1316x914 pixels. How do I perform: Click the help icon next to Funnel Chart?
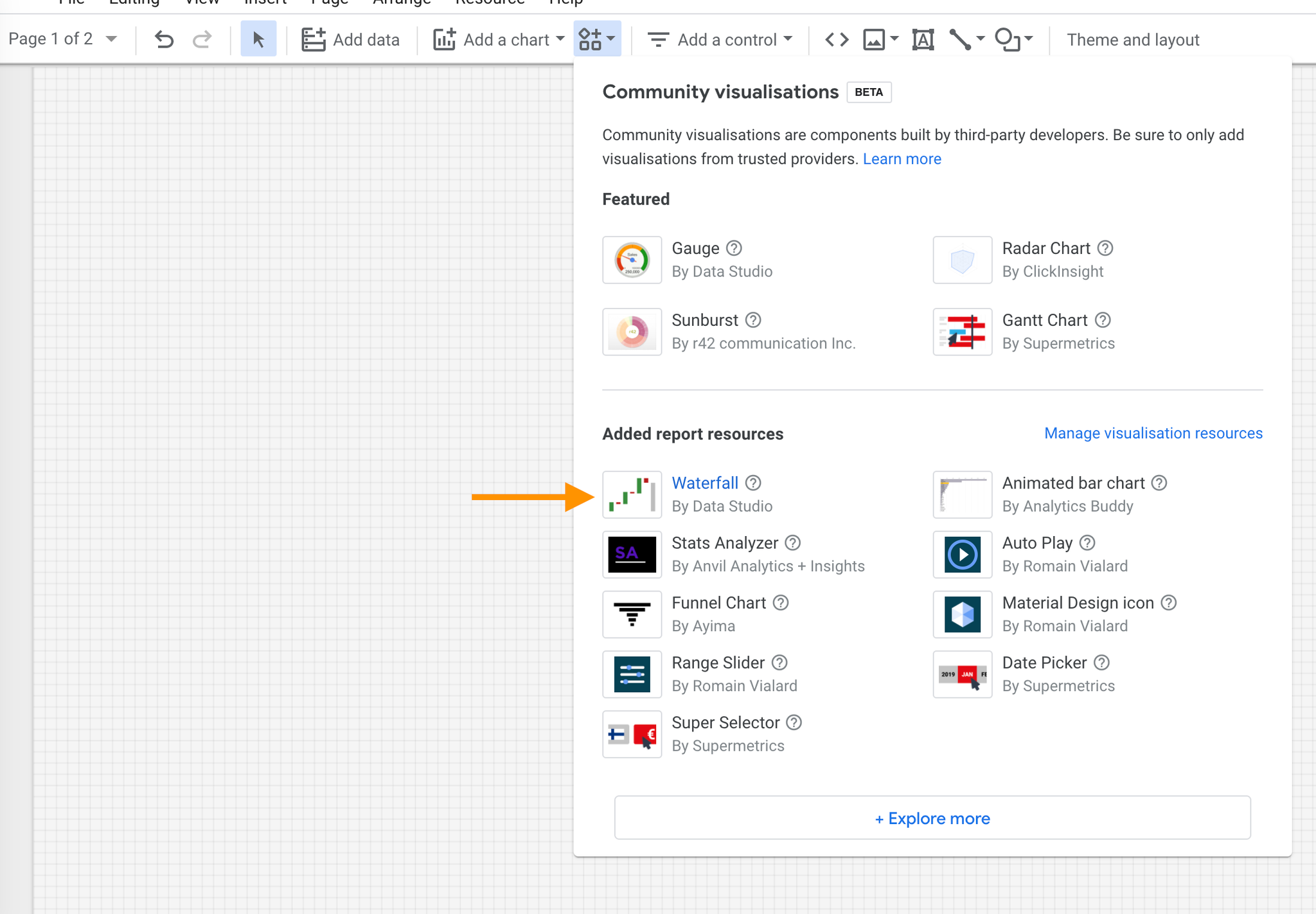coord(781,603)
